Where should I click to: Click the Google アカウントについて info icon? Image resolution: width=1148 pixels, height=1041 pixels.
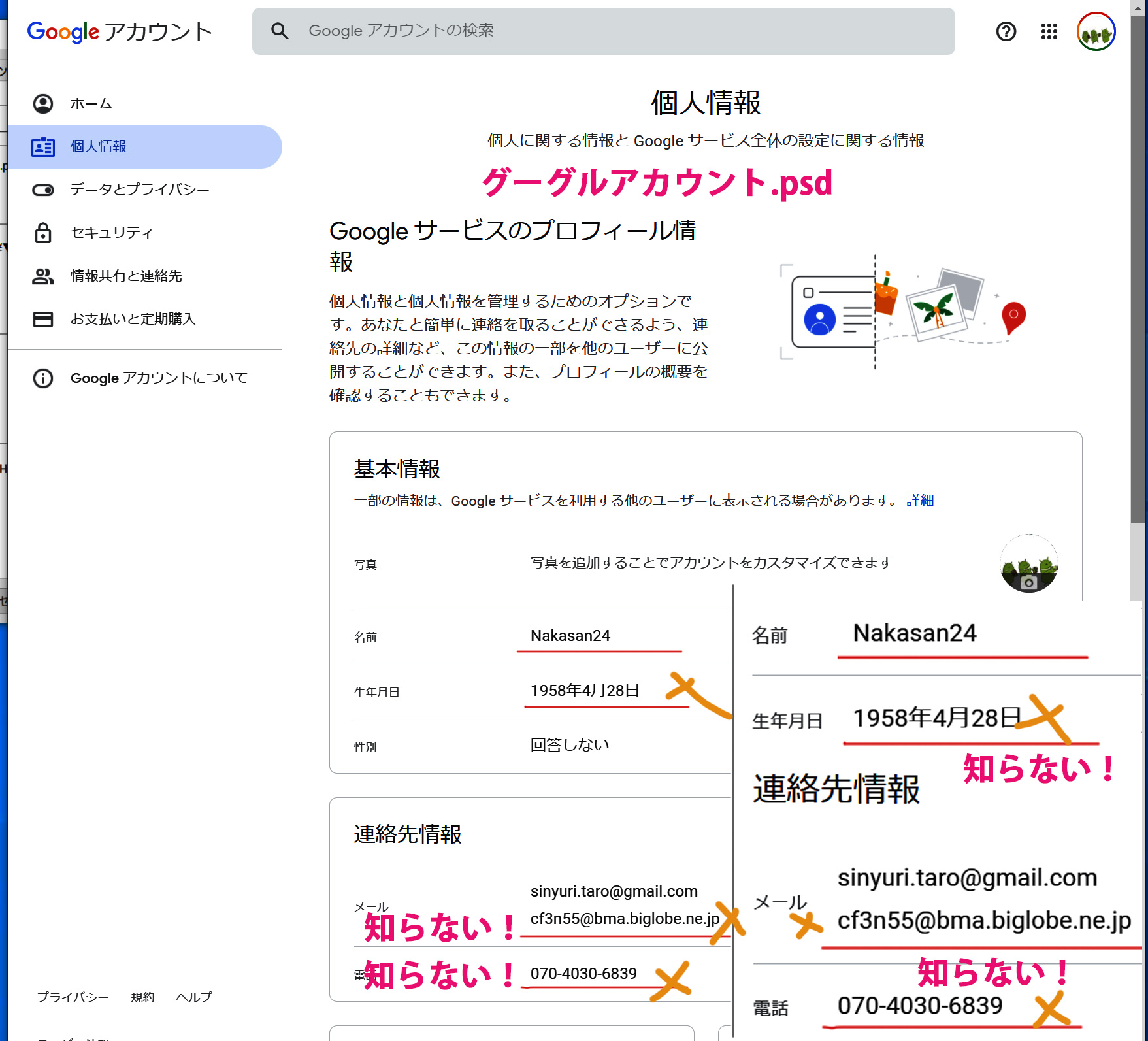tap(43, 378)
